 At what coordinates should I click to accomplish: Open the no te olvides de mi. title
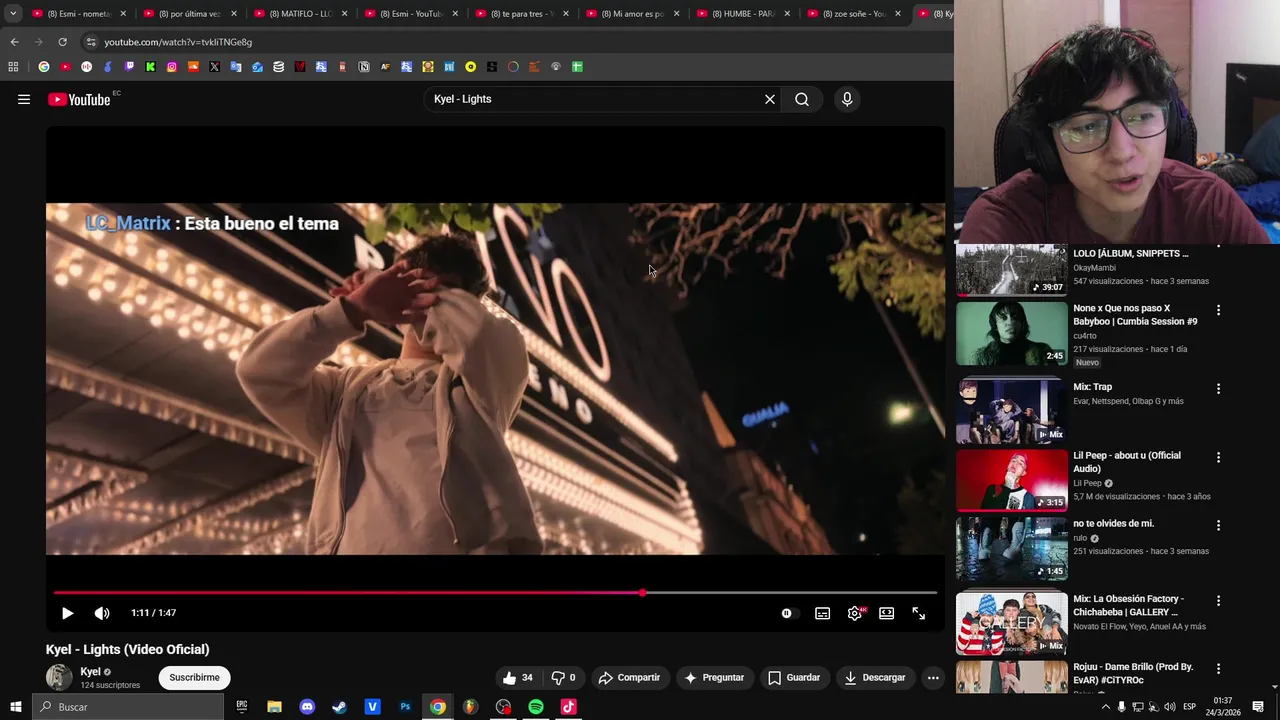coord(1113,523)
